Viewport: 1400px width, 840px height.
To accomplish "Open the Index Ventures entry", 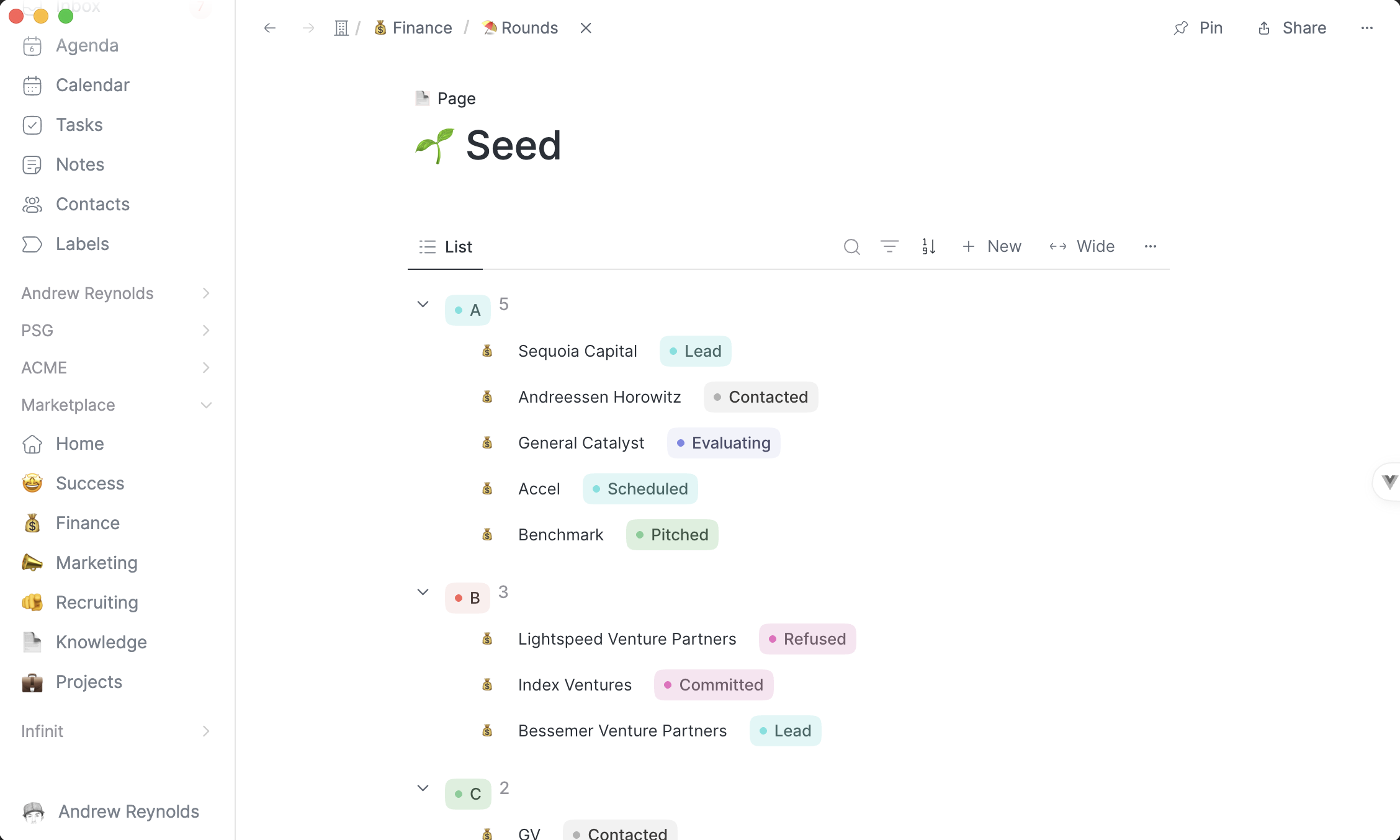I will click(575, 685).
